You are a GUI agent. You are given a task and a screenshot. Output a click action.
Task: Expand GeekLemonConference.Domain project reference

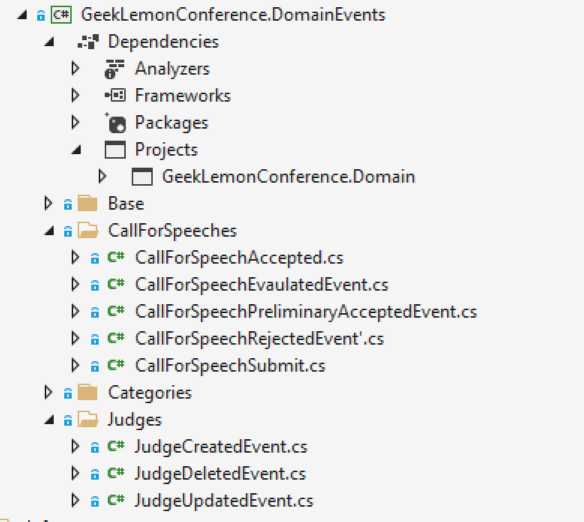click(102, 176)
